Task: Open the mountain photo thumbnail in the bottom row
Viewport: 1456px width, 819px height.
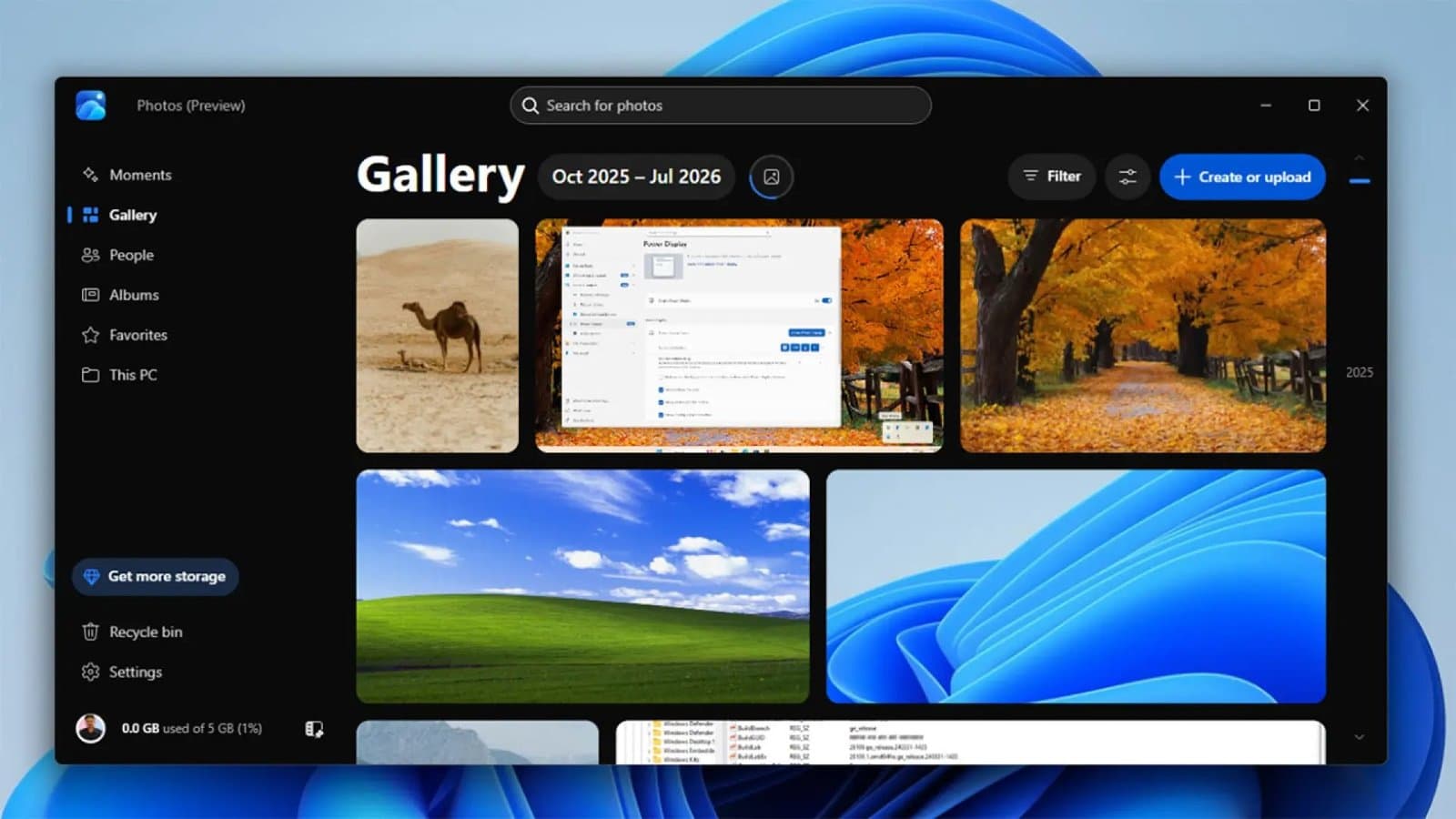Action: [478, 743]
